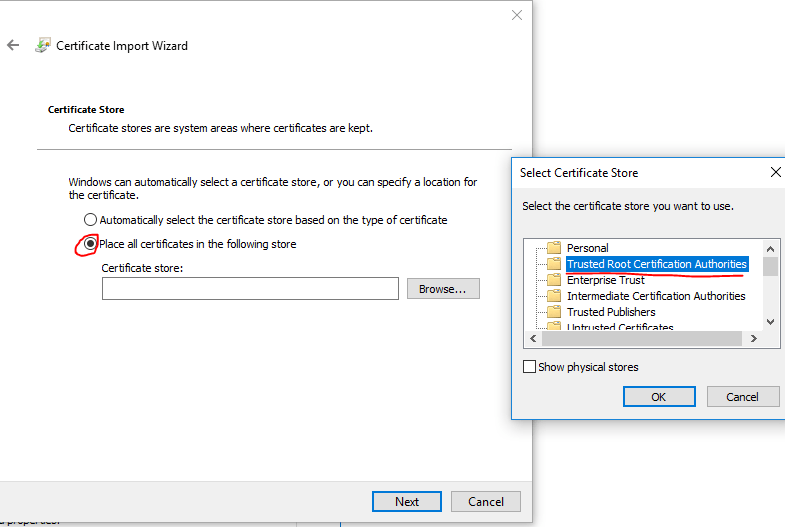Click the back arrow in the wizard

(x=13, y=46)
